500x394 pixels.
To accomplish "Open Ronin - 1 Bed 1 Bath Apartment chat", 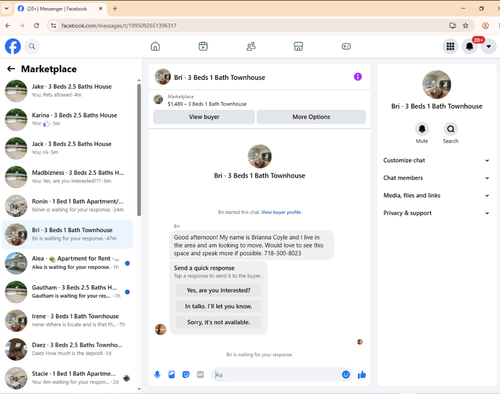I will 68,205.
